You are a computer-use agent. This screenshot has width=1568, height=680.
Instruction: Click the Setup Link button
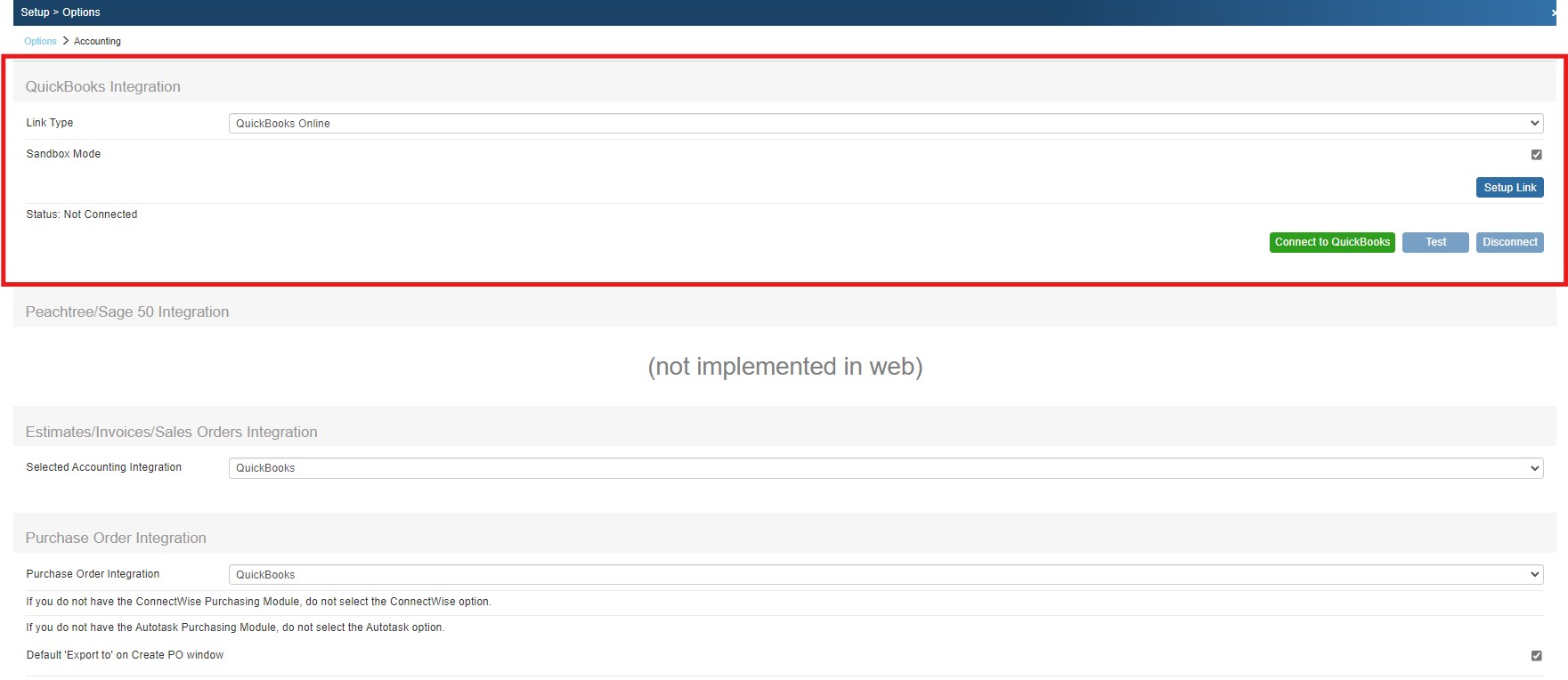pyautogui.click(x=1509, y=188)
